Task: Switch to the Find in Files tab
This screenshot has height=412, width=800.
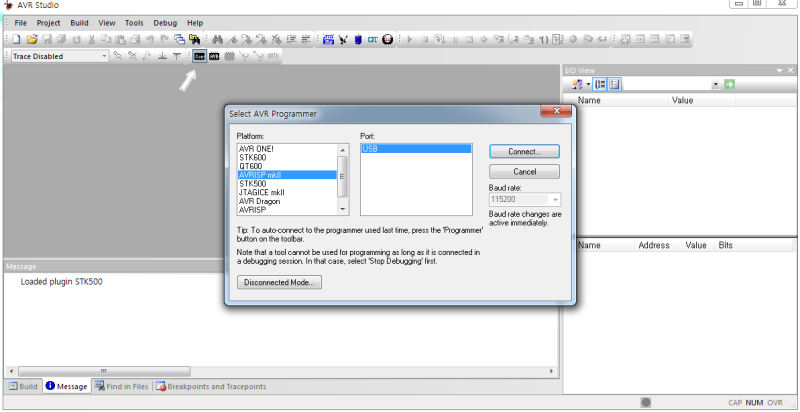Action: click(121, 387)
